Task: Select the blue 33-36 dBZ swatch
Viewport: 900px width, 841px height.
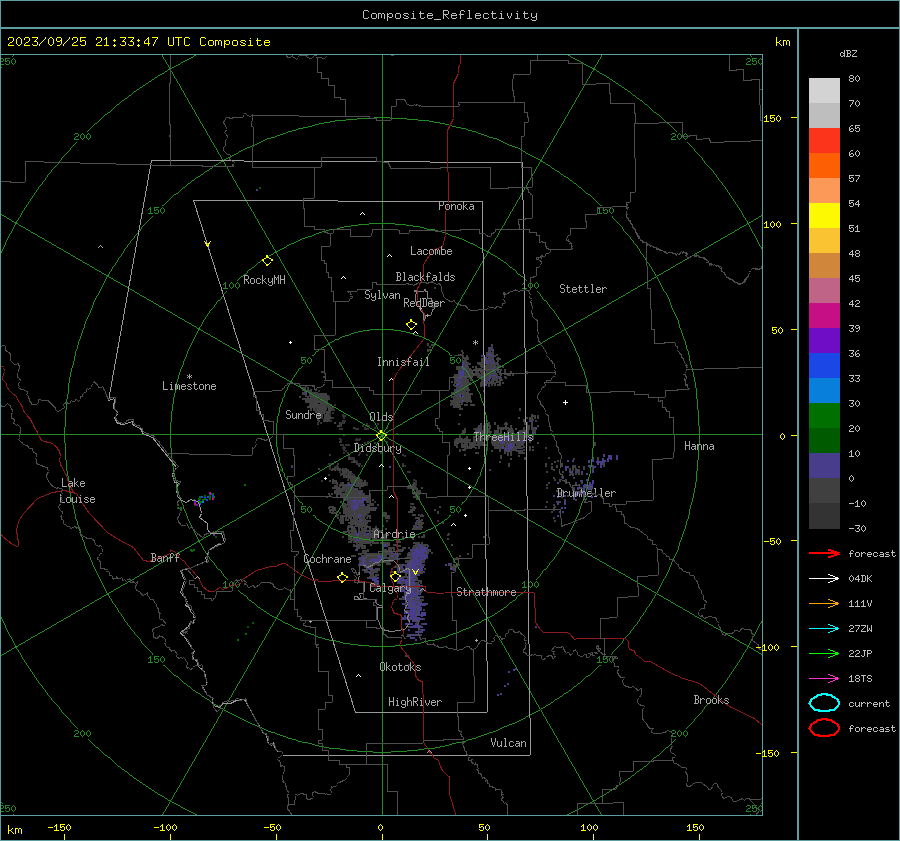Action: 824,366
